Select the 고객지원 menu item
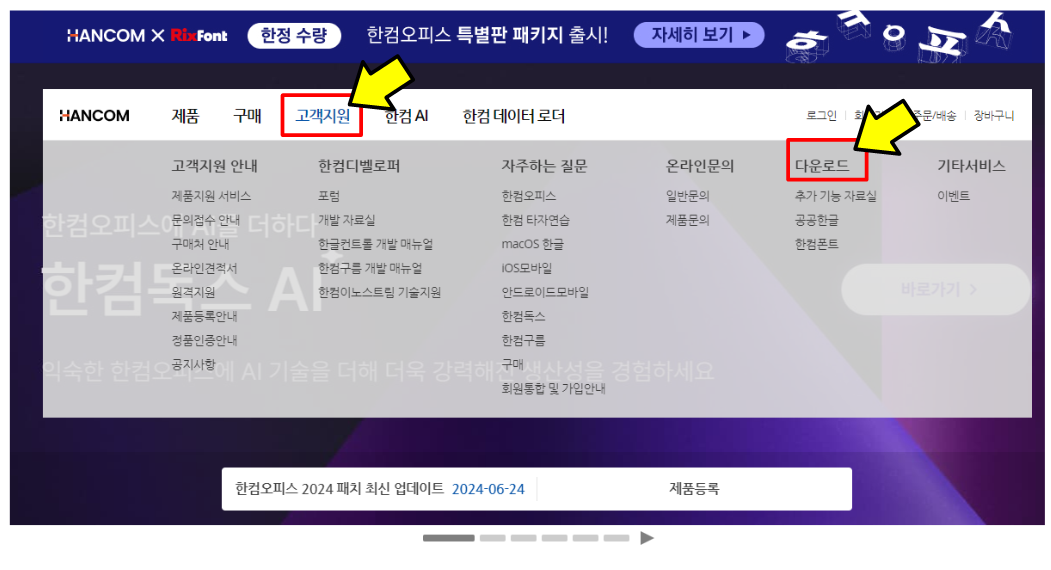 coord(322,116)
